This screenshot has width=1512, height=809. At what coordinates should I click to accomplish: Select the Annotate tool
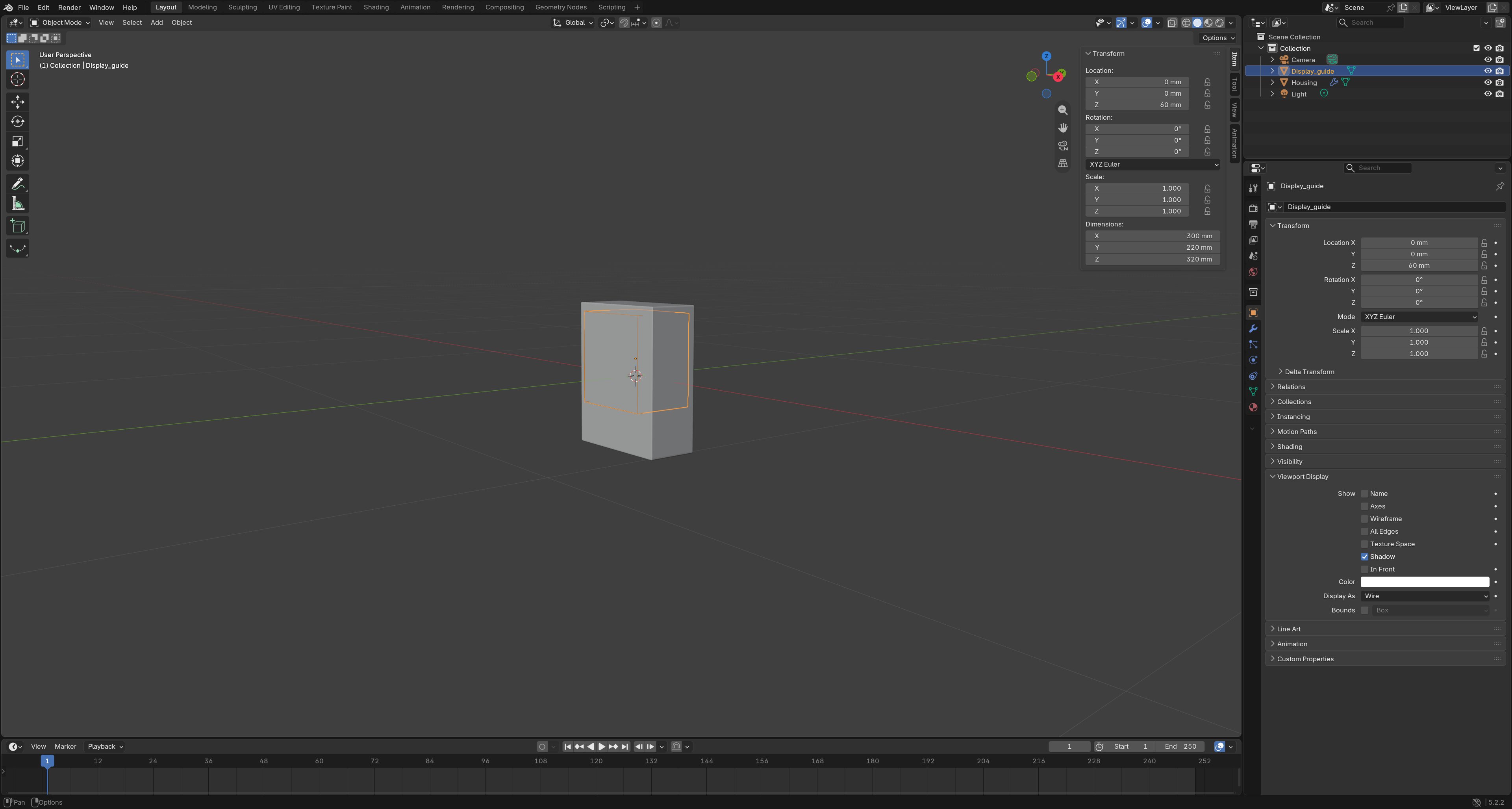[x=18, y=184]
